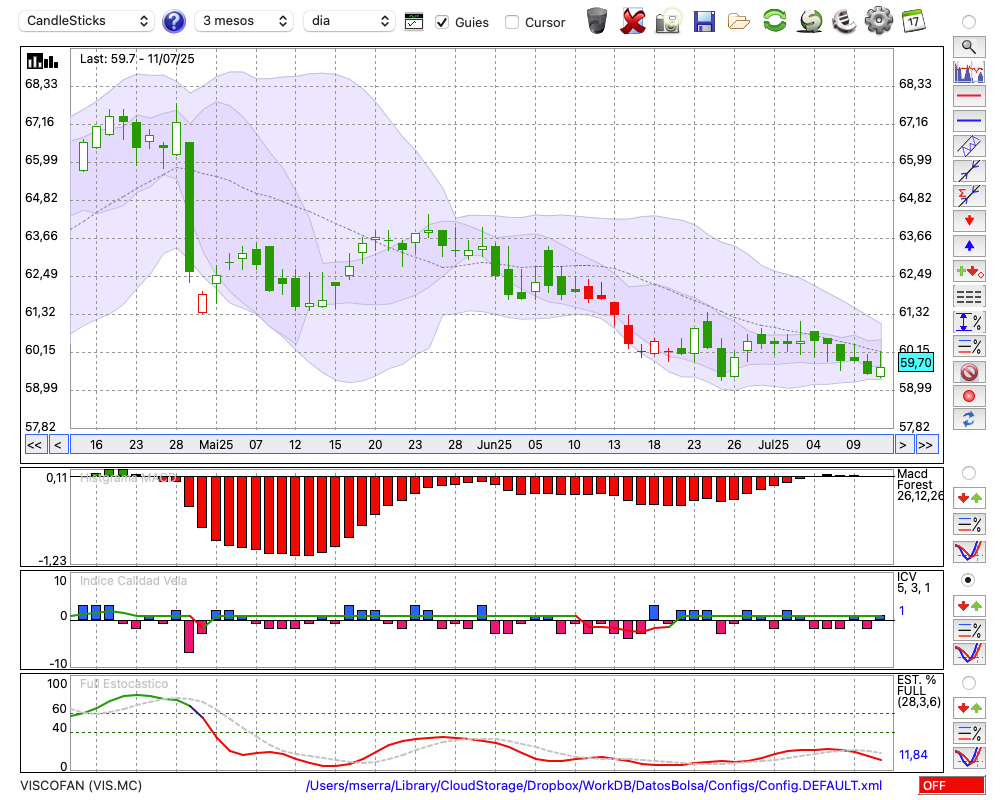Save using the blue floppy disk icon
The height and width of the screenshot is (800, 1000).
[703, 21]
